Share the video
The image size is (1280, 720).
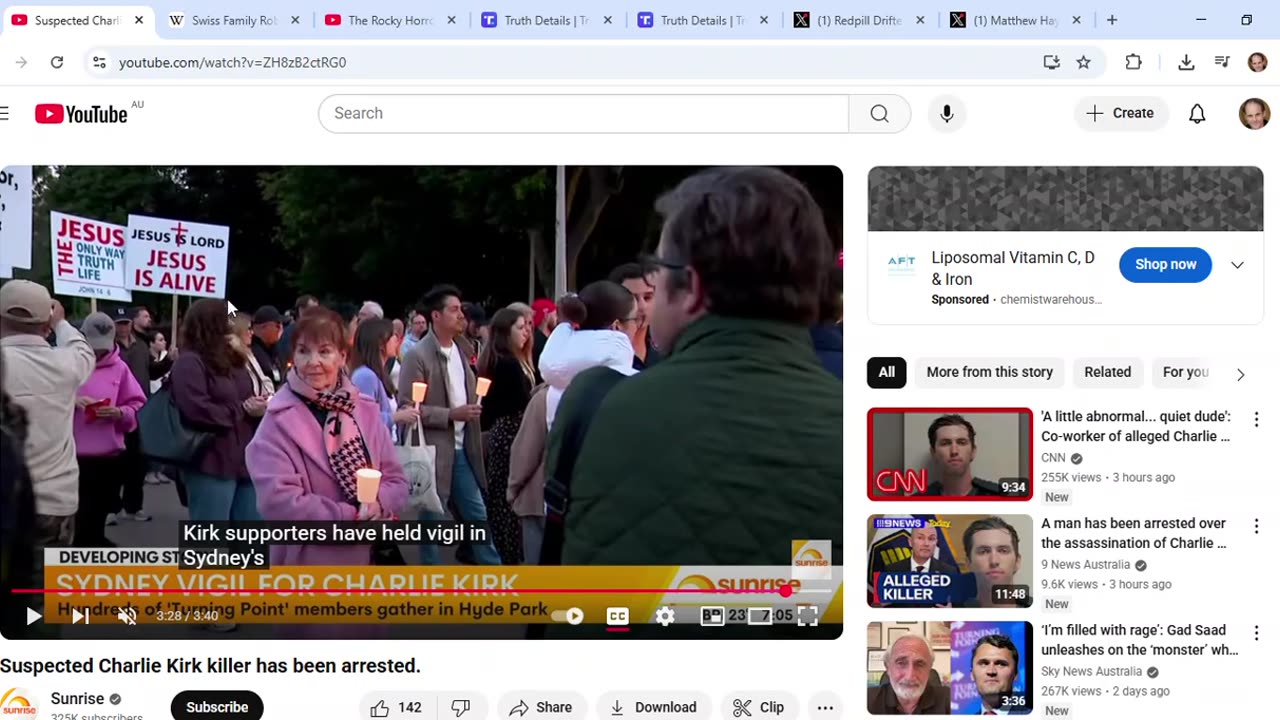[540, 707]
